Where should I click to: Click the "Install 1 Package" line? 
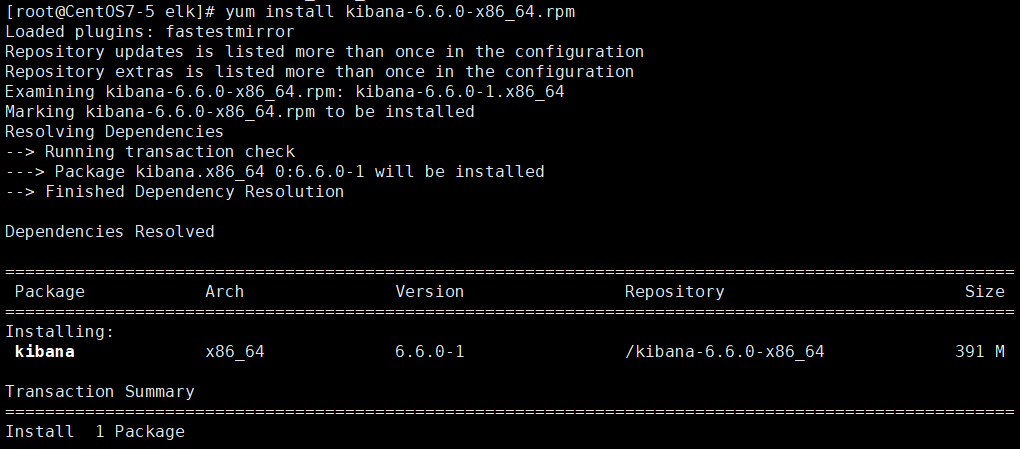95,431
